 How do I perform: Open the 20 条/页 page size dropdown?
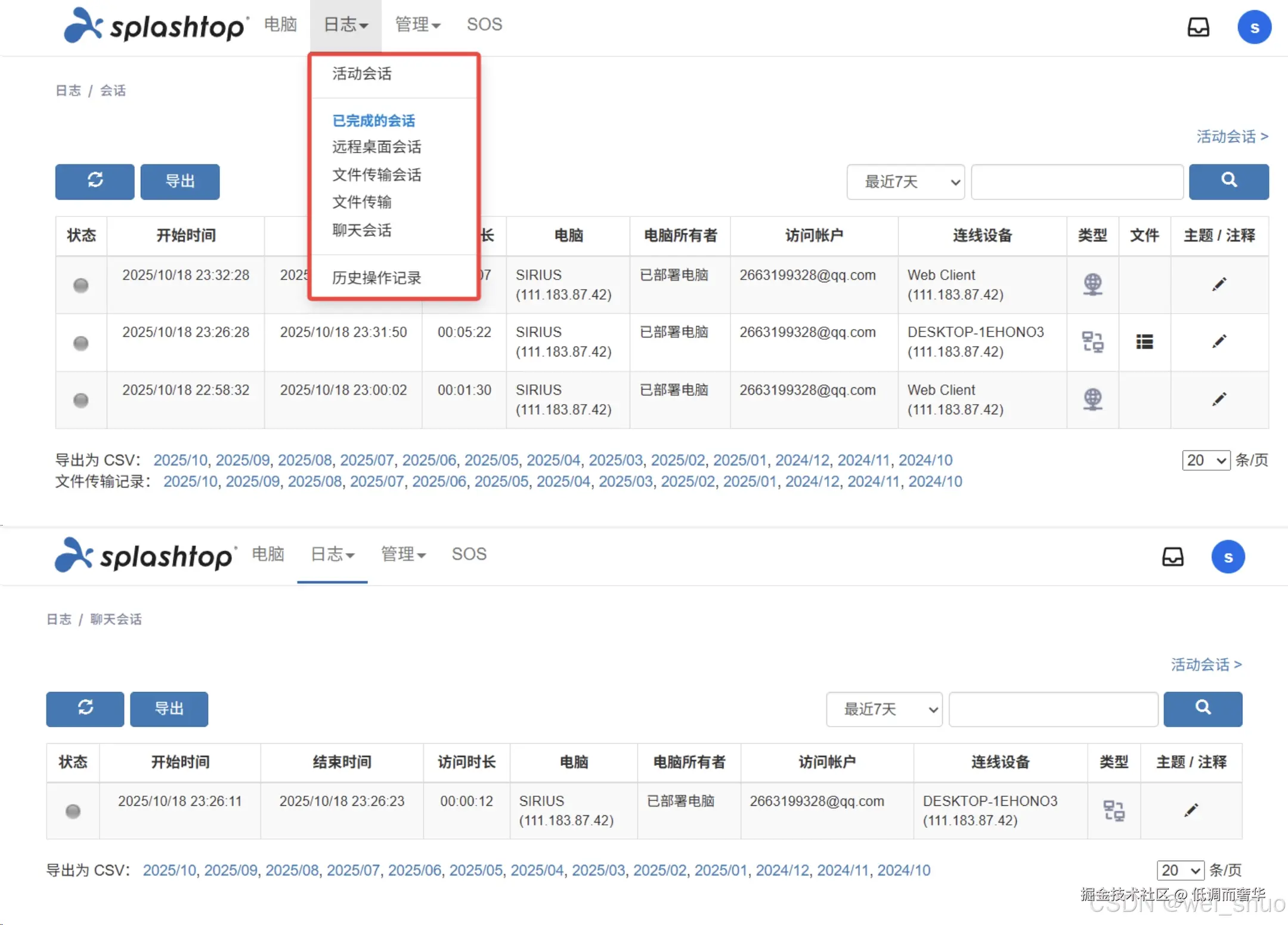click(x=1206, y=460)
